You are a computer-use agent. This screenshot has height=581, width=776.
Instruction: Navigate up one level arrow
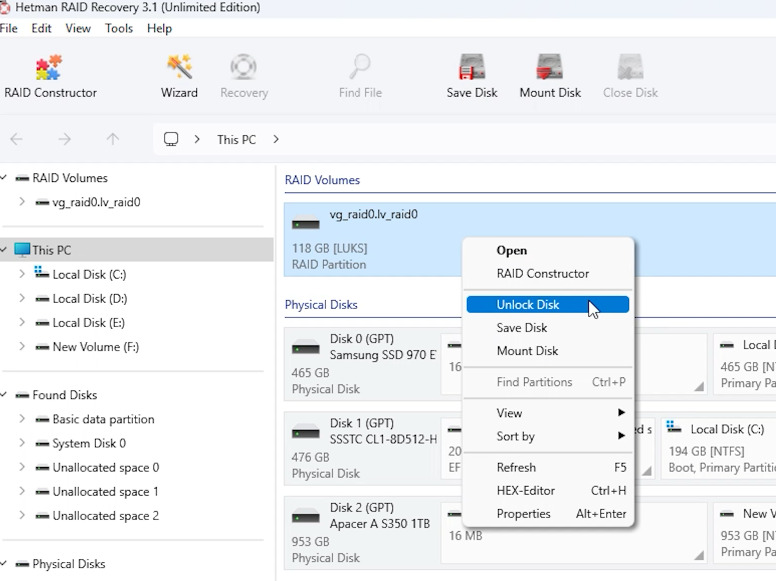[113, 140]
